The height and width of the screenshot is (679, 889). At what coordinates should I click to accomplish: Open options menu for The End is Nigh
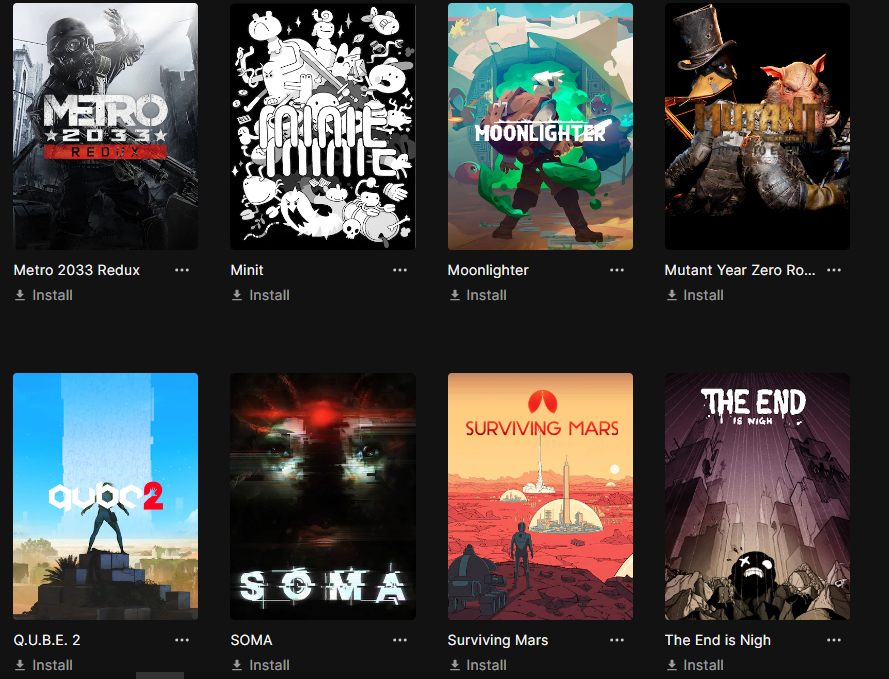(834, 640)
